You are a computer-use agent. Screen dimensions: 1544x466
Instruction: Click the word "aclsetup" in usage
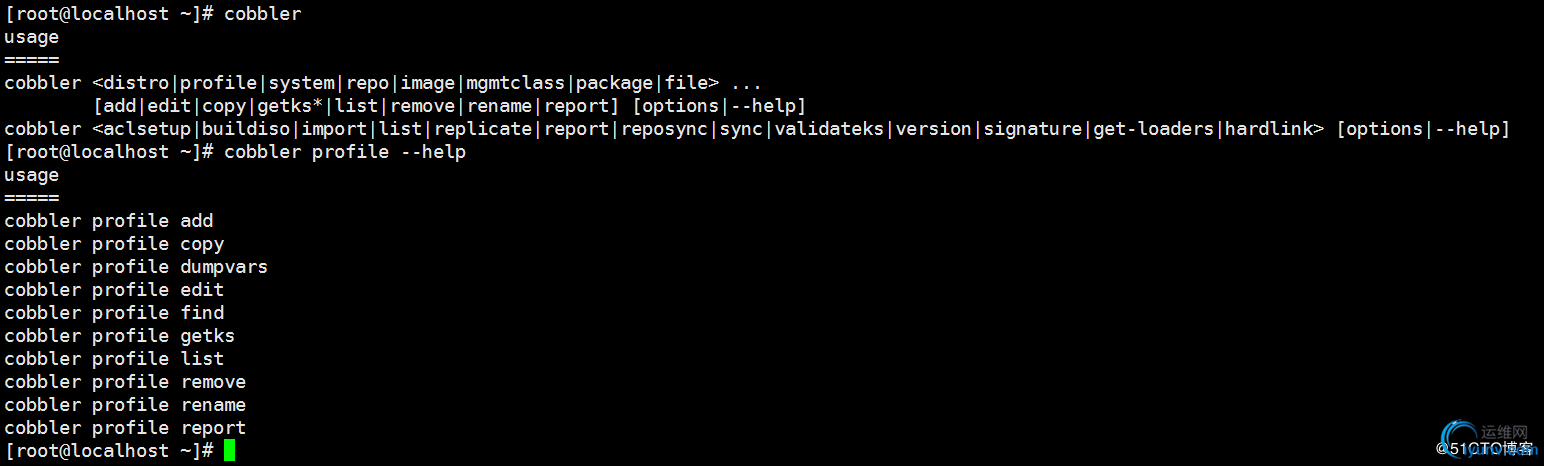pos(148,129)
